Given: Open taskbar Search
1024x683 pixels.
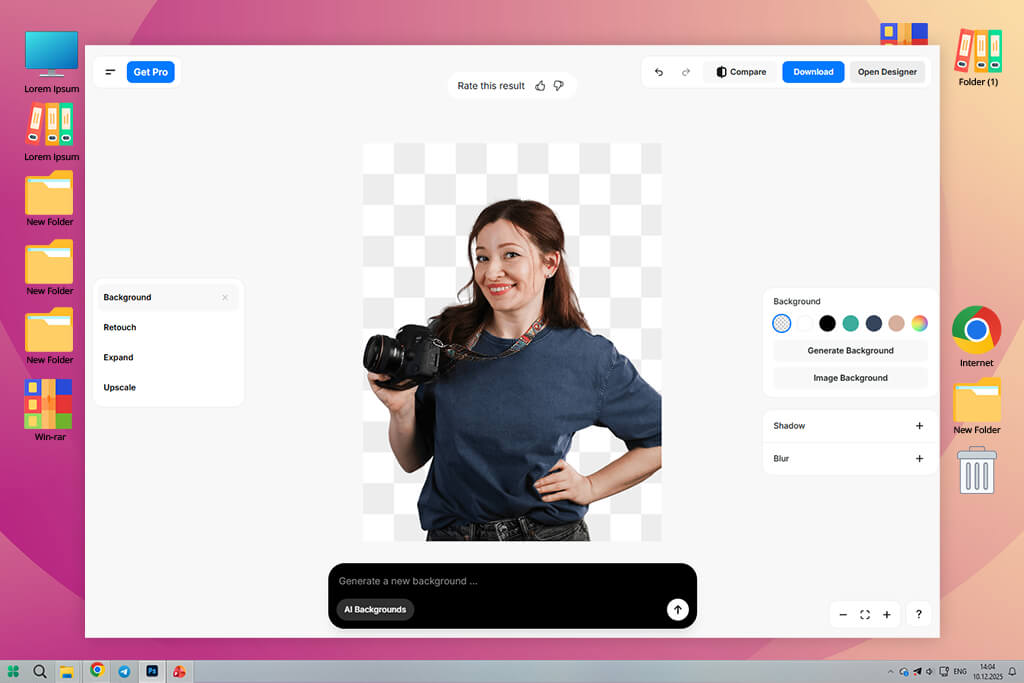Looking at the screenshot, I should [40, 671].
